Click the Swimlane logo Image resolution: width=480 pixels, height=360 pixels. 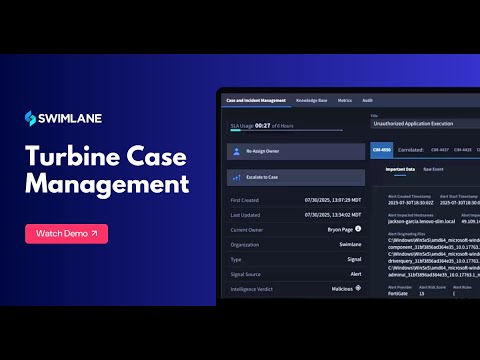[x=63, y=118]
